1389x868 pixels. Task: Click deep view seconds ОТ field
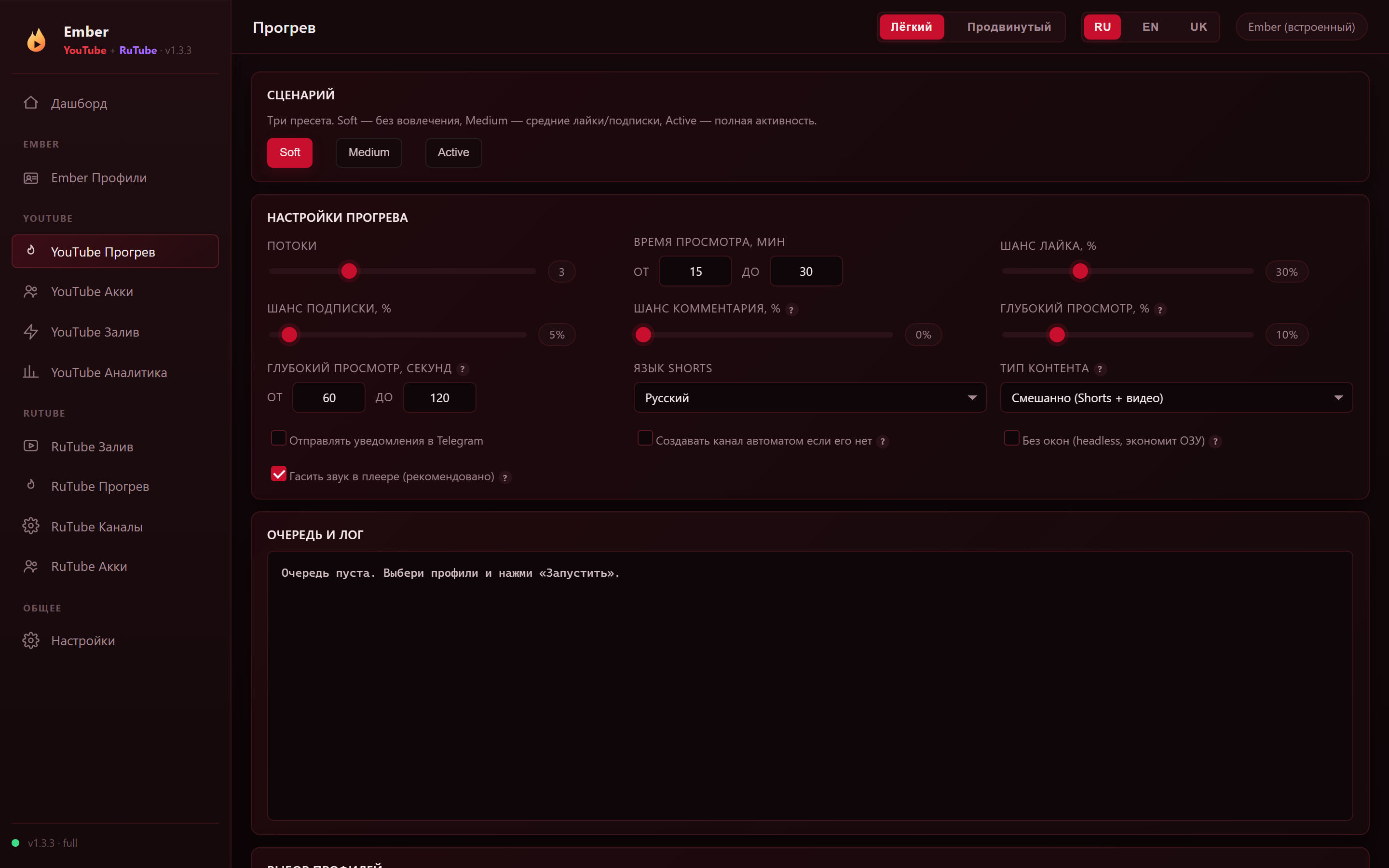[329, 398]
